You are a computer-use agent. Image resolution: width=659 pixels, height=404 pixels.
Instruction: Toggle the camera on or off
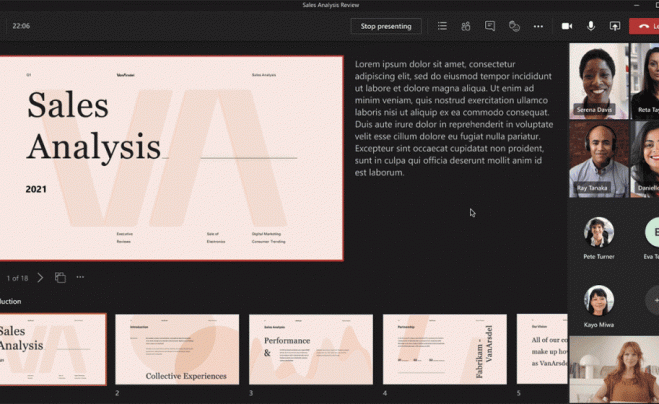click(x=567, y=26)
